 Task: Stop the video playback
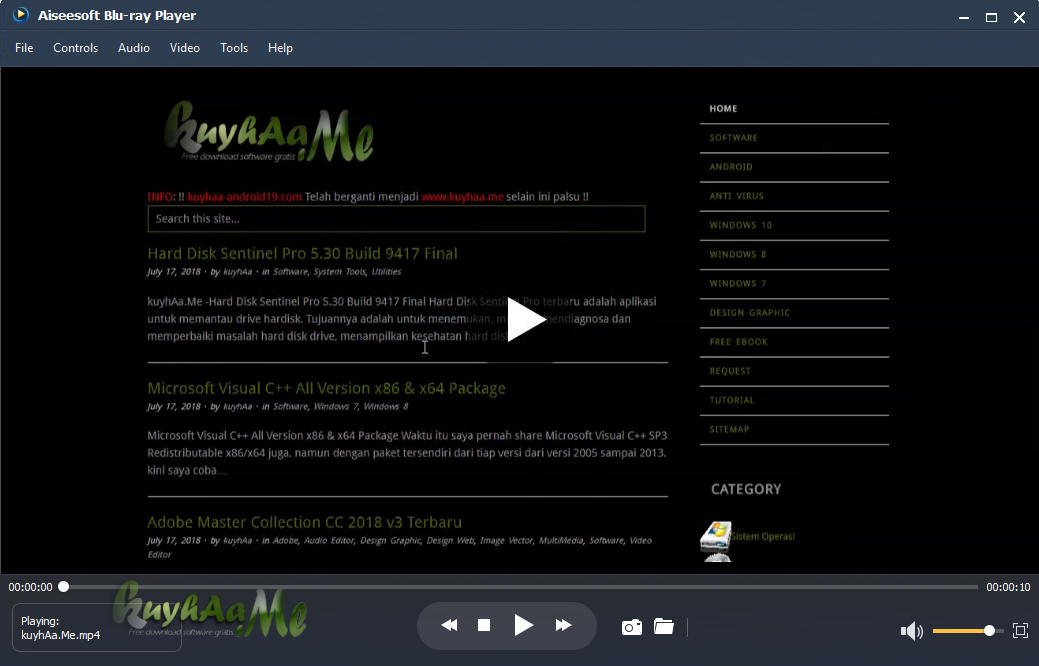coord(484,625)
